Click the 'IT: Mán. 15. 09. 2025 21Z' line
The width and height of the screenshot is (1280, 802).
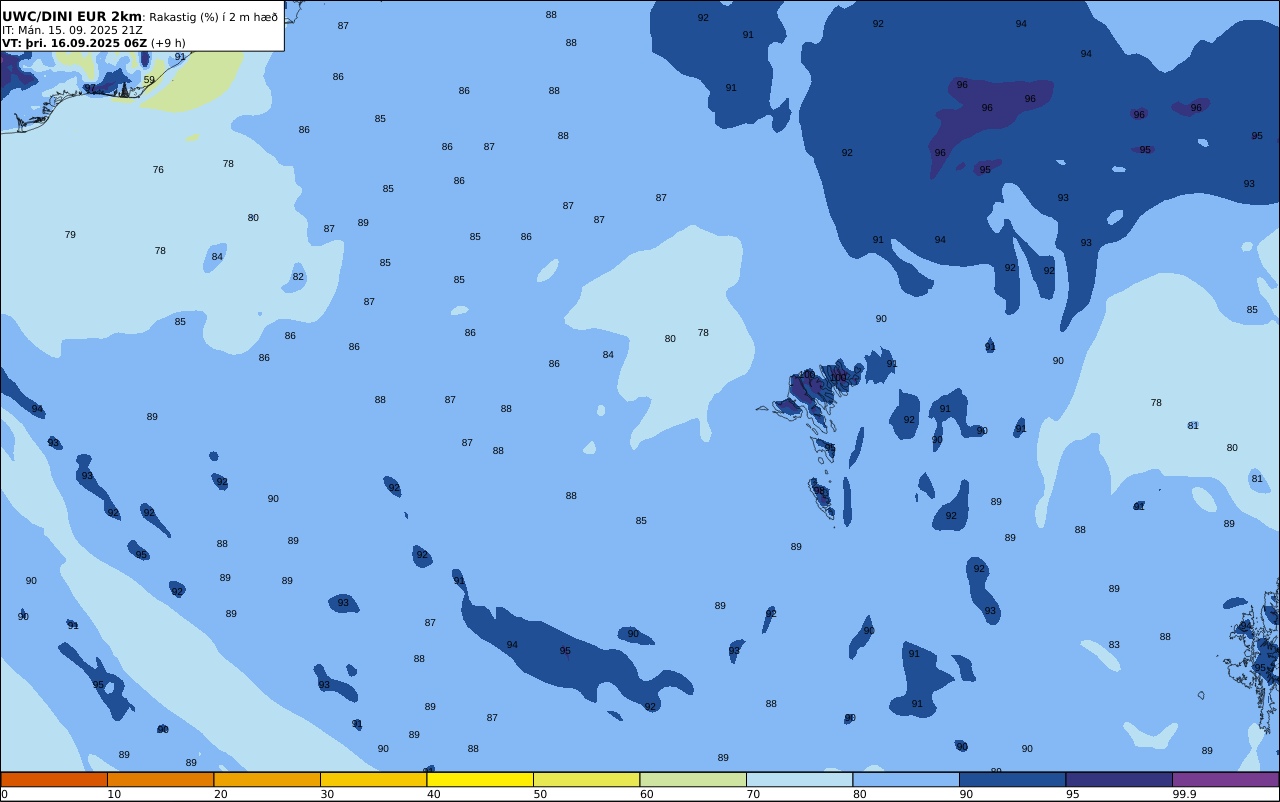72,30
